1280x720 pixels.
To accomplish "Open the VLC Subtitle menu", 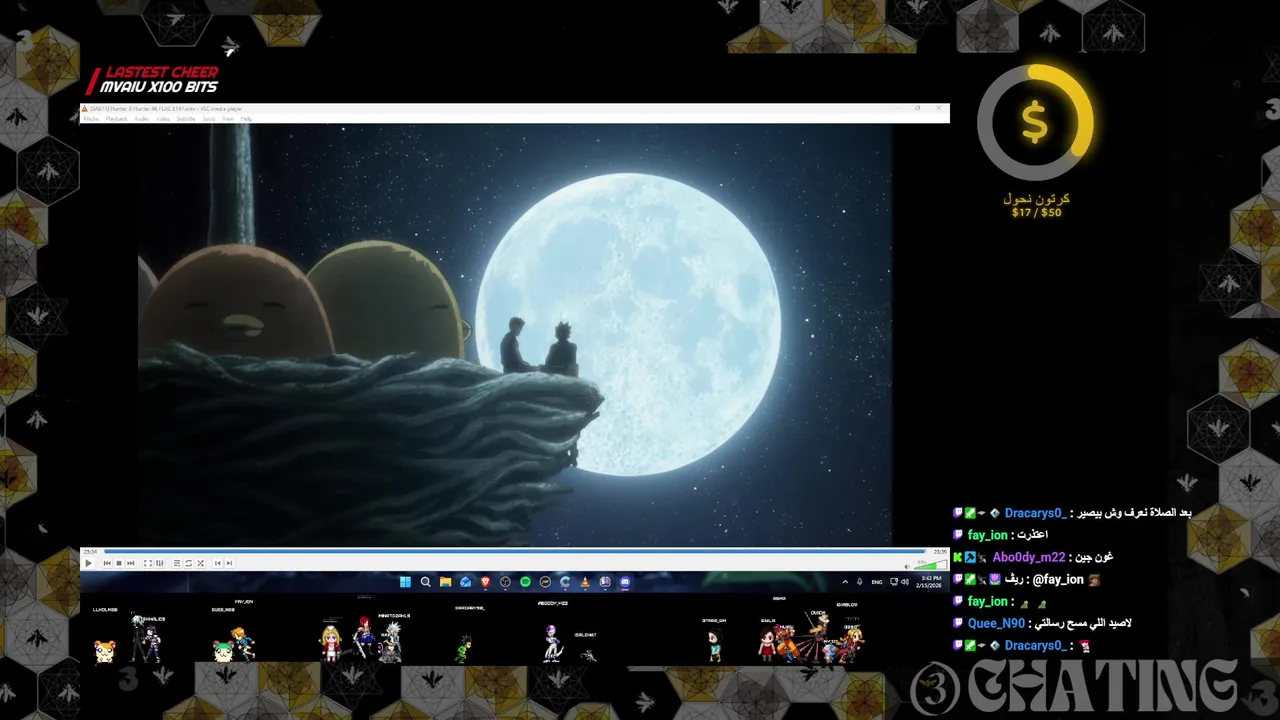I will [x=186, y=119].
